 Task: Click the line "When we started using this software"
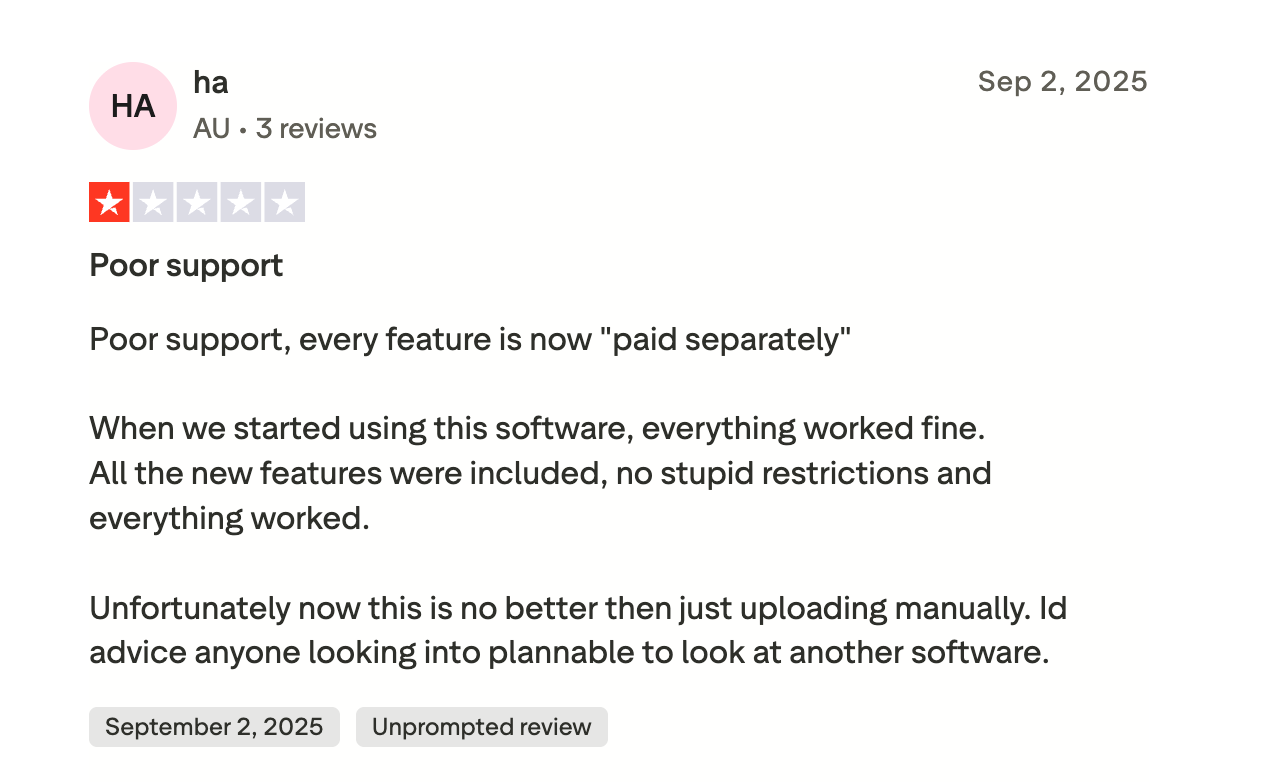point(537,428)
